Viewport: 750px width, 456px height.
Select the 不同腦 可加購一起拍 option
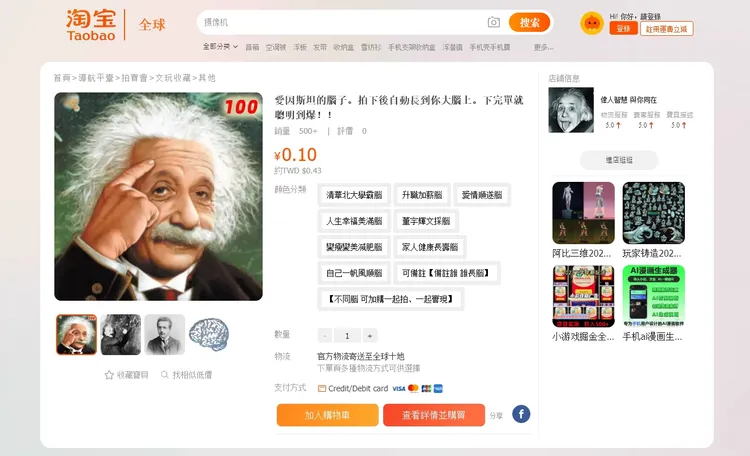(x=390, y=299)
